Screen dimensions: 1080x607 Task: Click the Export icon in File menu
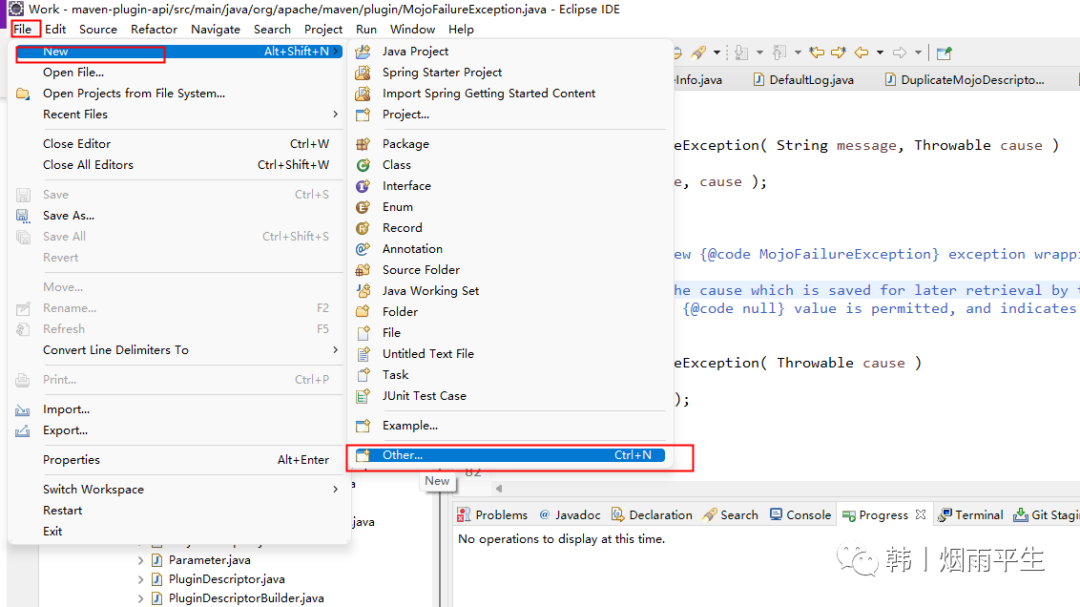coord(23,431)
